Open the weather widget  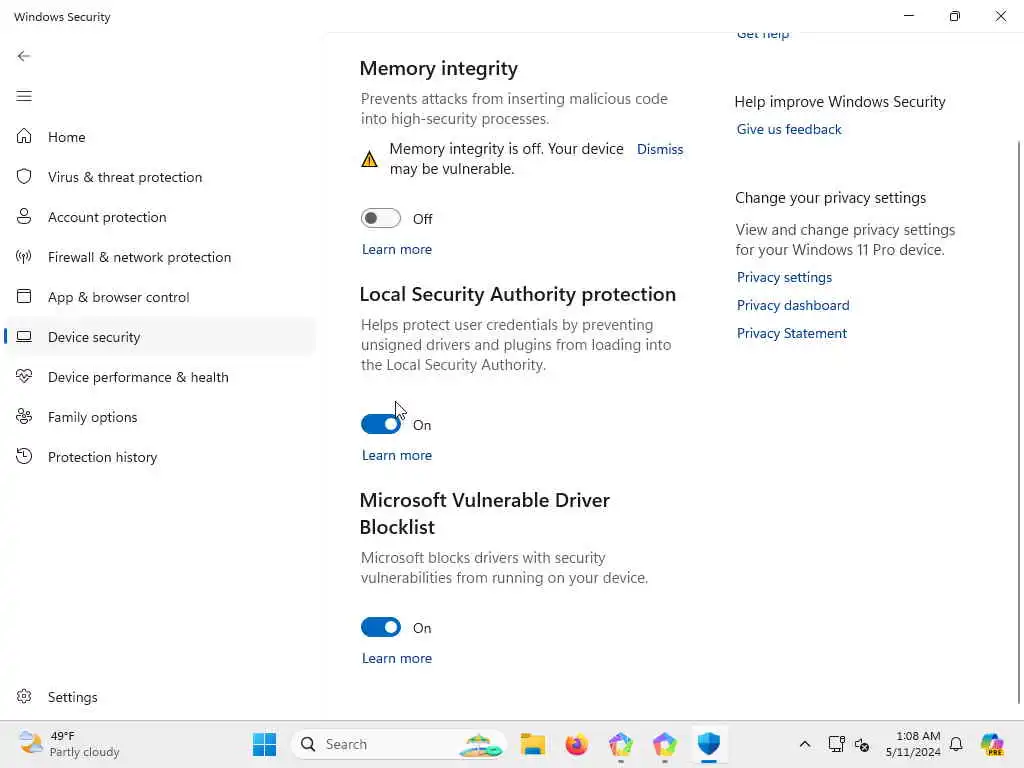[69, 744]
